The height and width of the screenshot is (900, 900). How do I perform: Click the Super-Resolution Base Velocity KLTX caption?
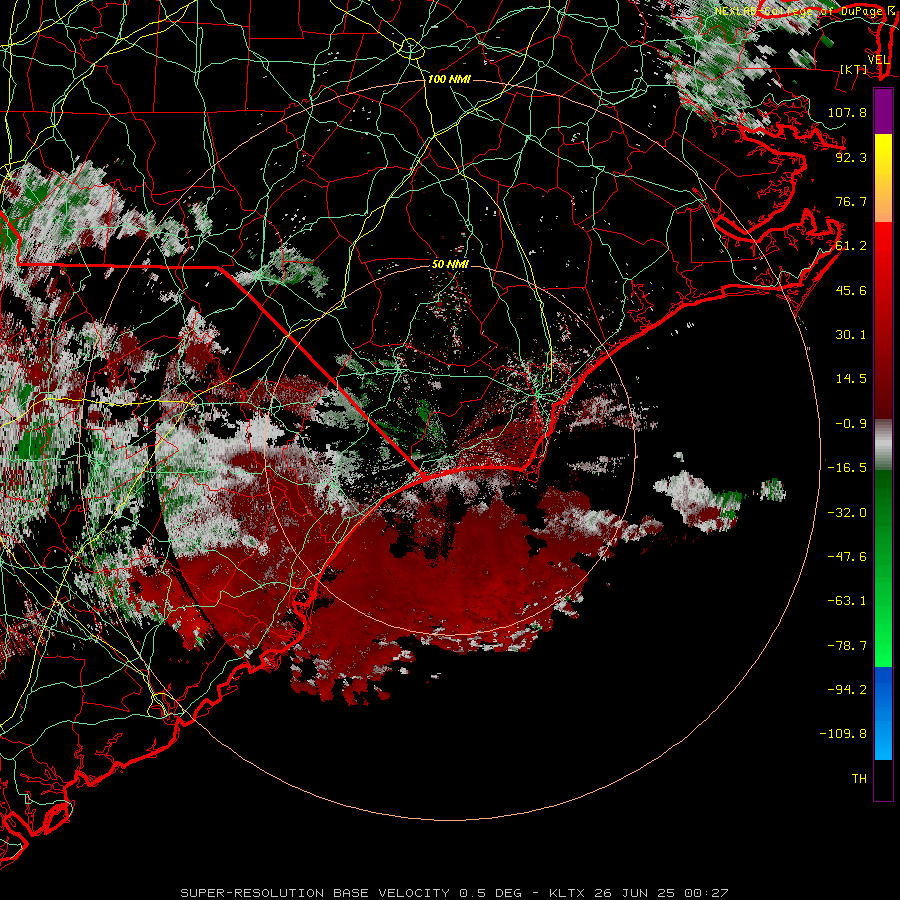(x=455, y=893)
